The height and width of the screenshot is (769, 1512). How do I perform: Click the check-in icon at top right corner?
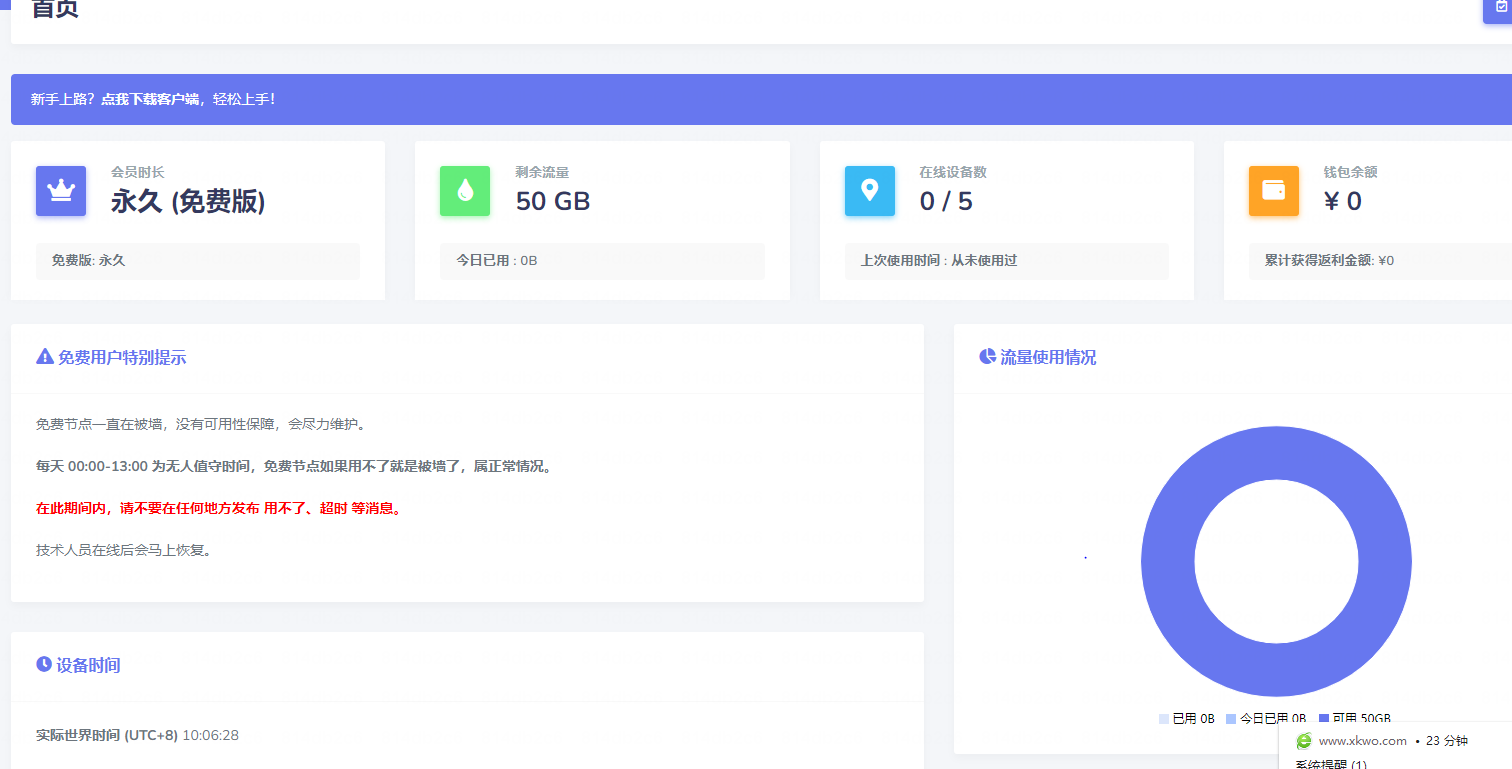(x=1500, y=7)
